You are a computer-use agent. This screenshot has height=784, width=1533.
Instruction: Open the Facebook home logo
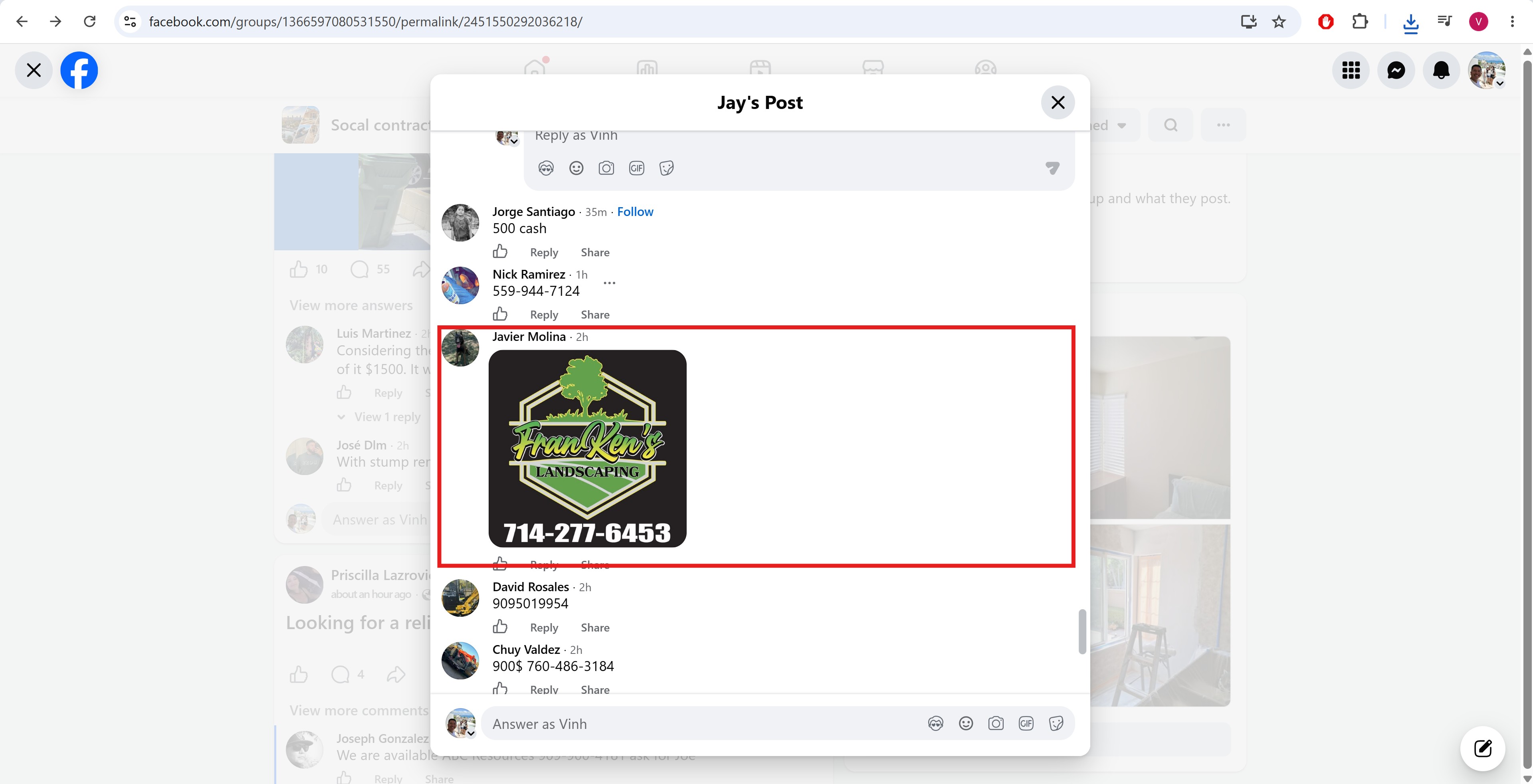click(79, 70)
